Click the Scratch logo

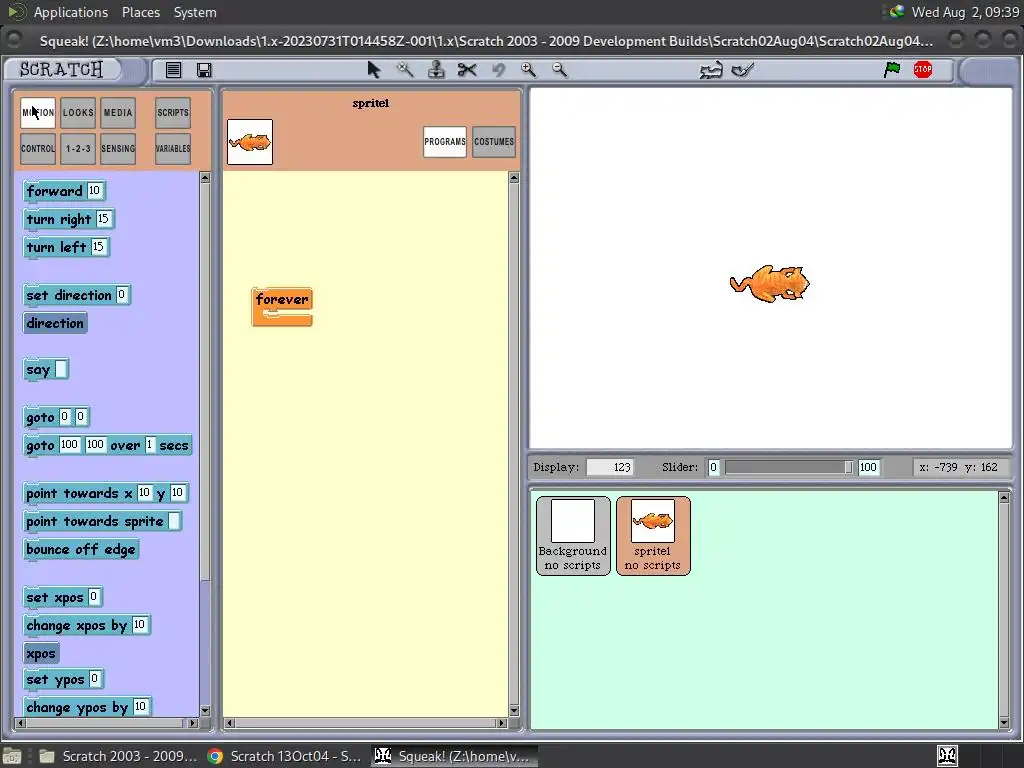pyautogui.click(x=61, y=69)
